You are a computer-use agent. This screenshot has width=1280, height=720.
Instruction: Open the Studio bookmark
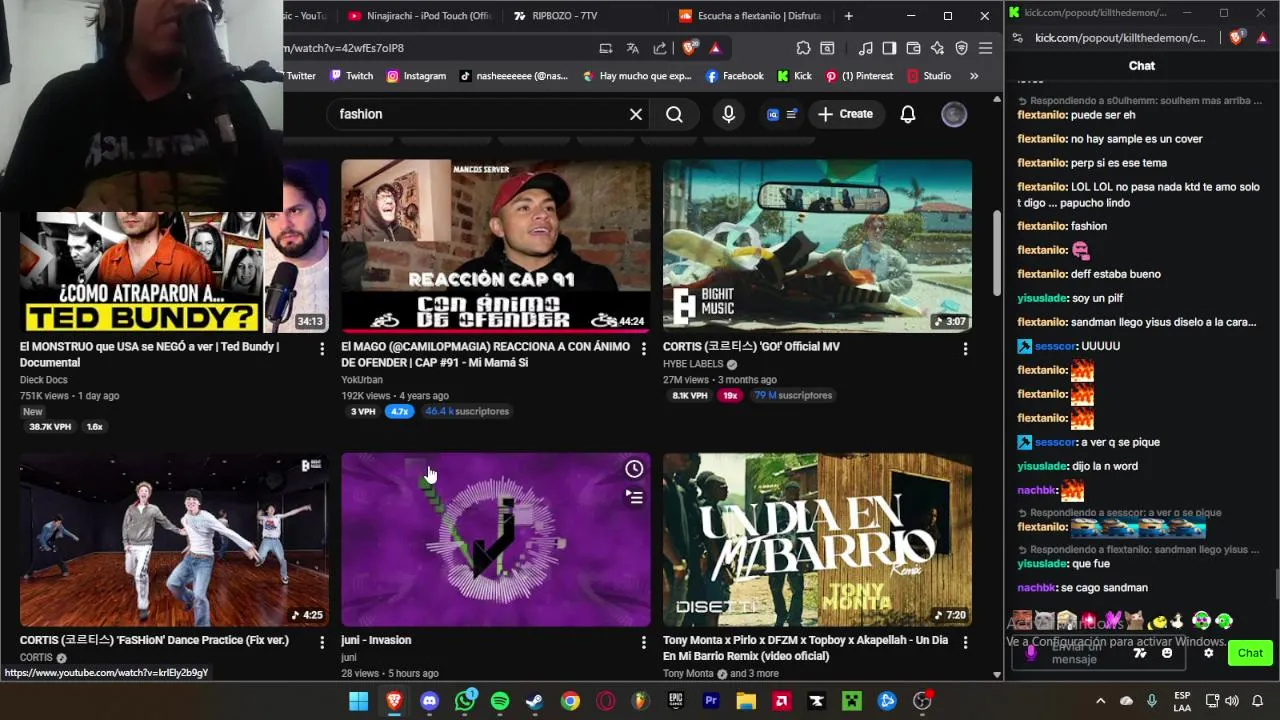[929, 76]
